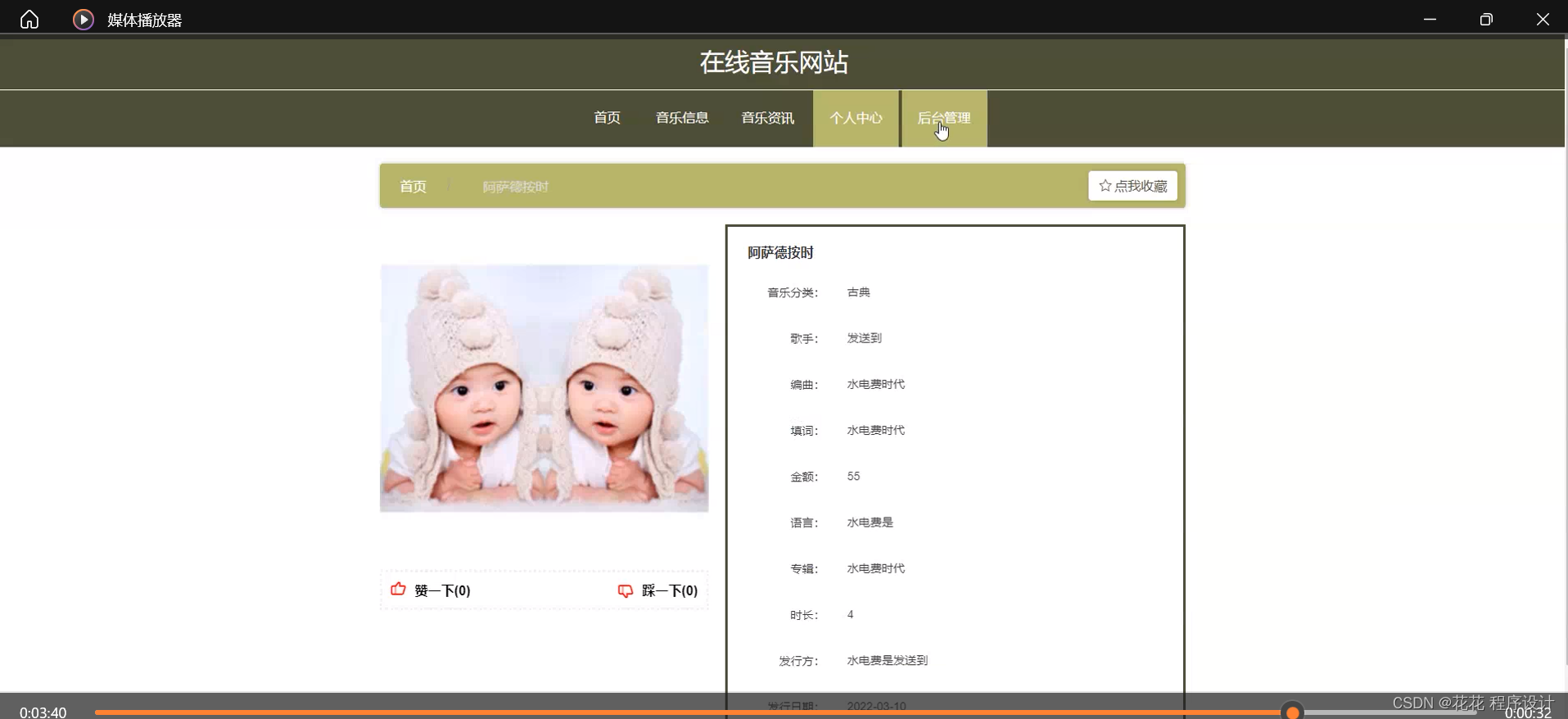Click the 金额 label
Screen dimensions: 1568x719
(x=803, y=477)
